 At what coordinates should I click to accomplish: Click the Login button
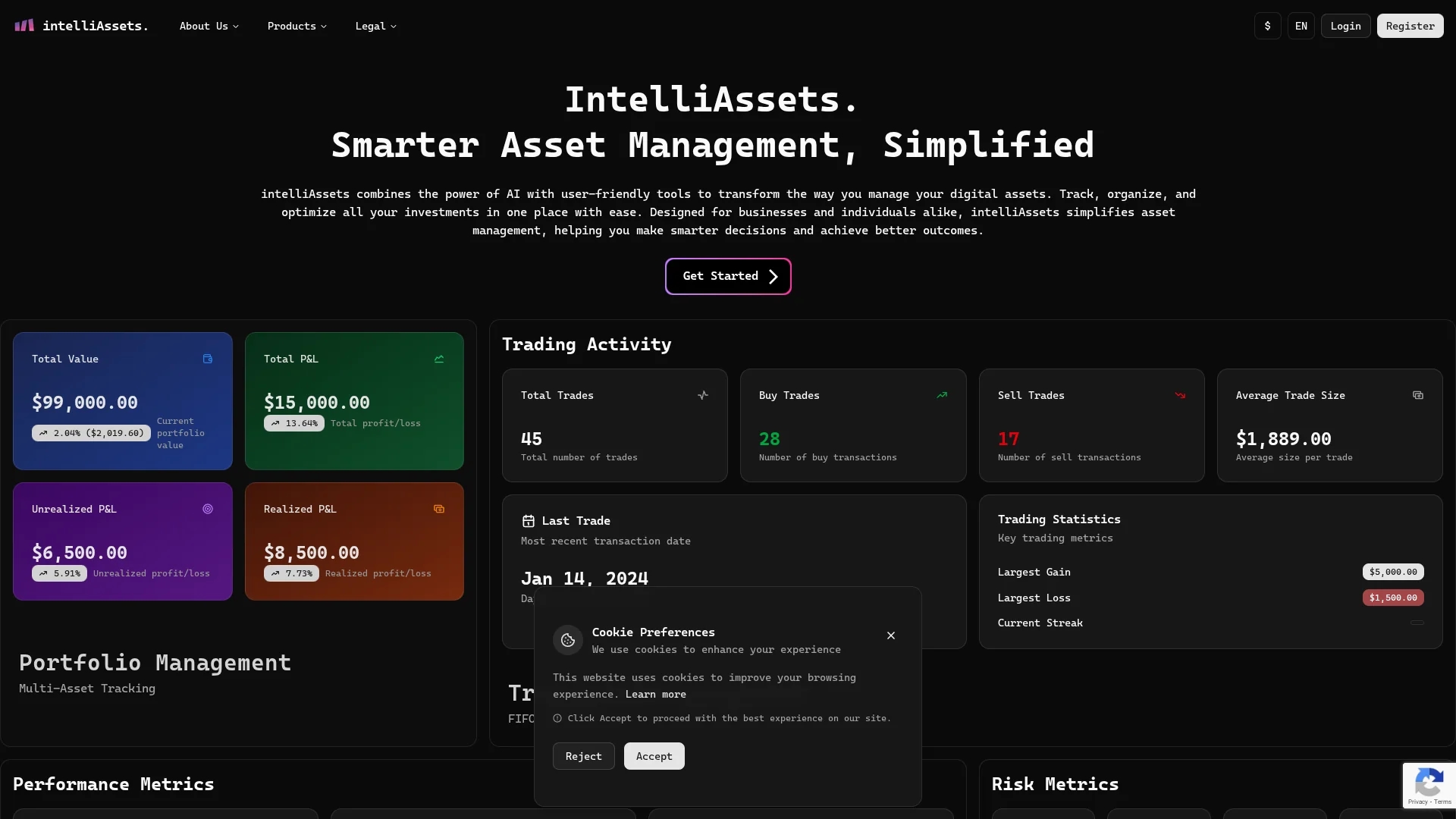tap(1345, 26)
